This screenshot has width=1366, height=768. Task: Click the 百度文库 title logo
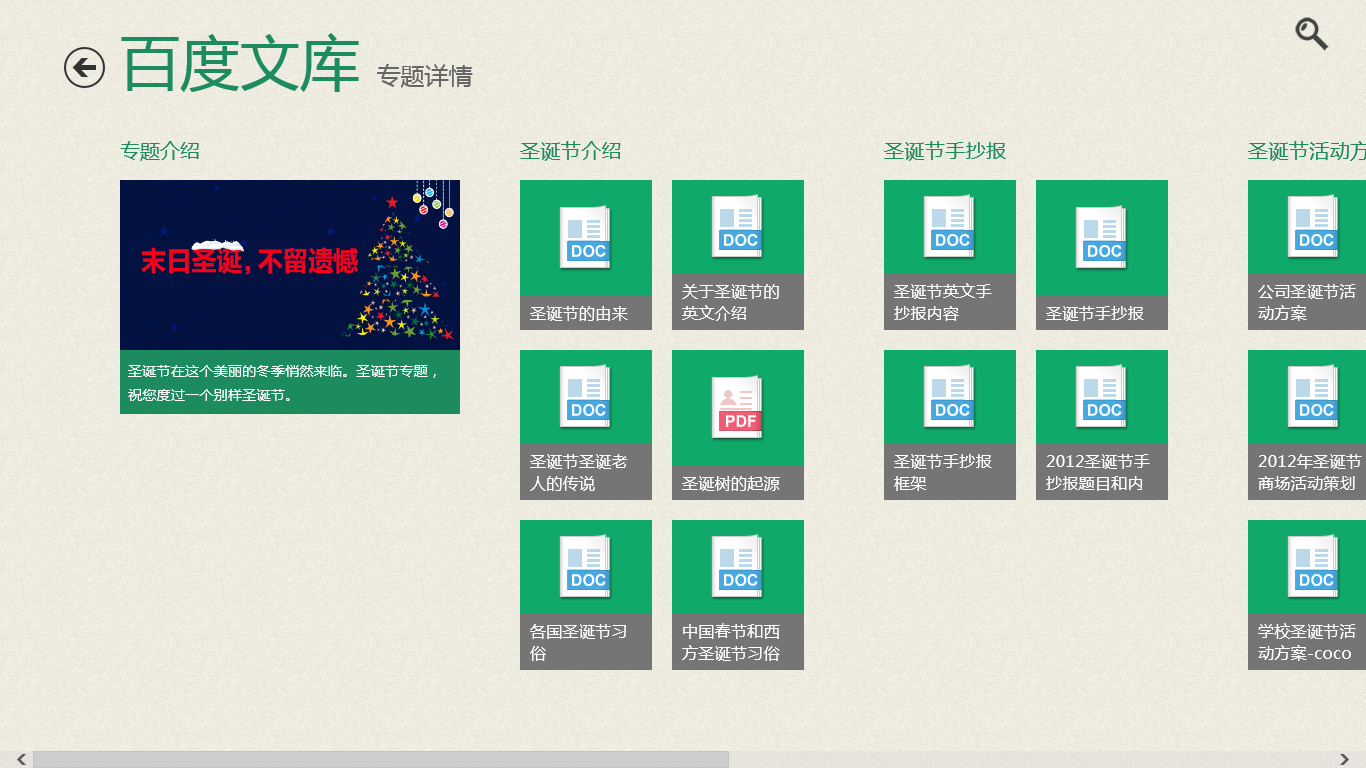click(x=240, y=65)
